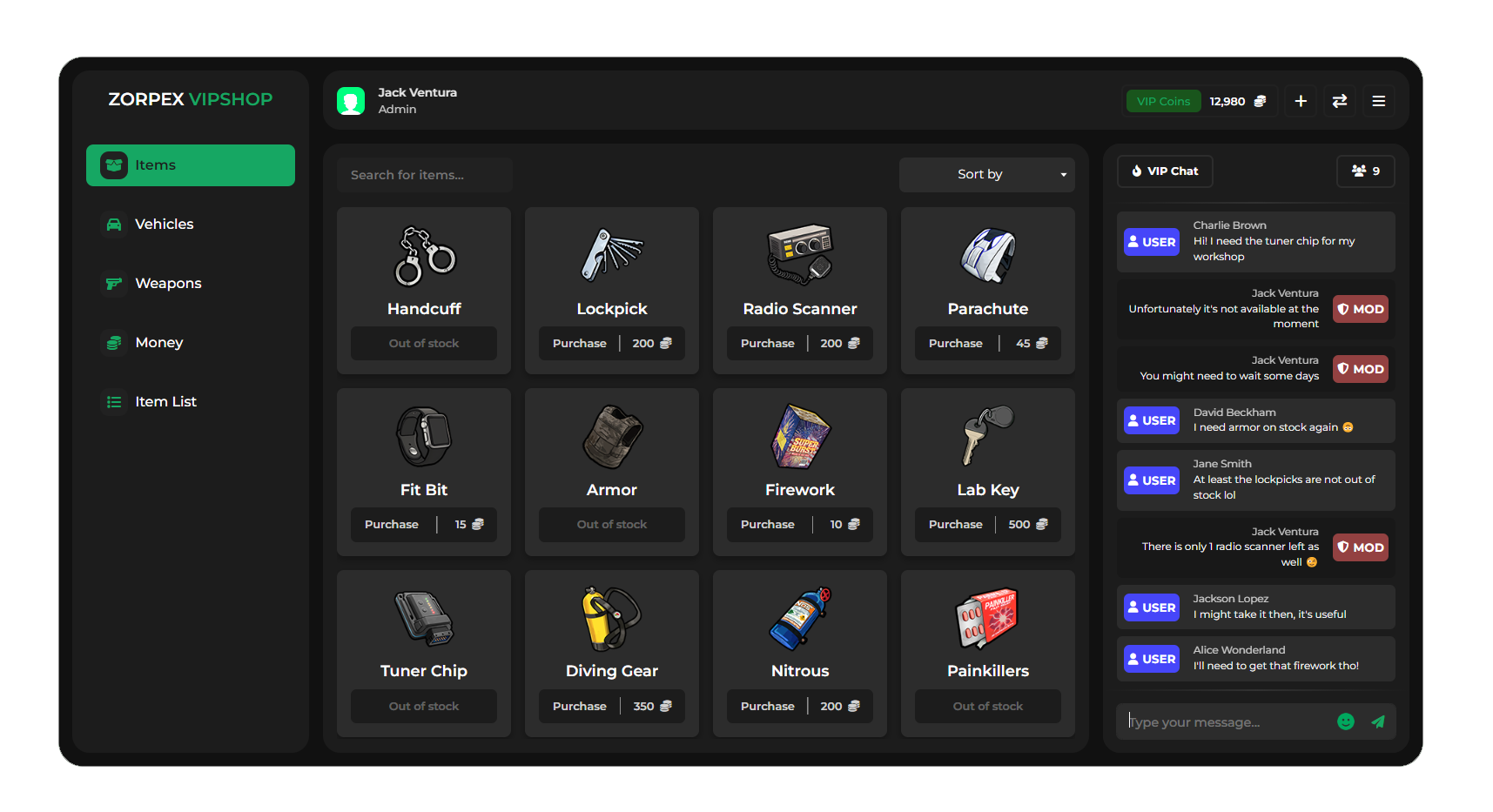This screenshot has height=812, width=1493.
Task: Click MOD badge on 'wait some days' message
Action: coord(1361,369)
